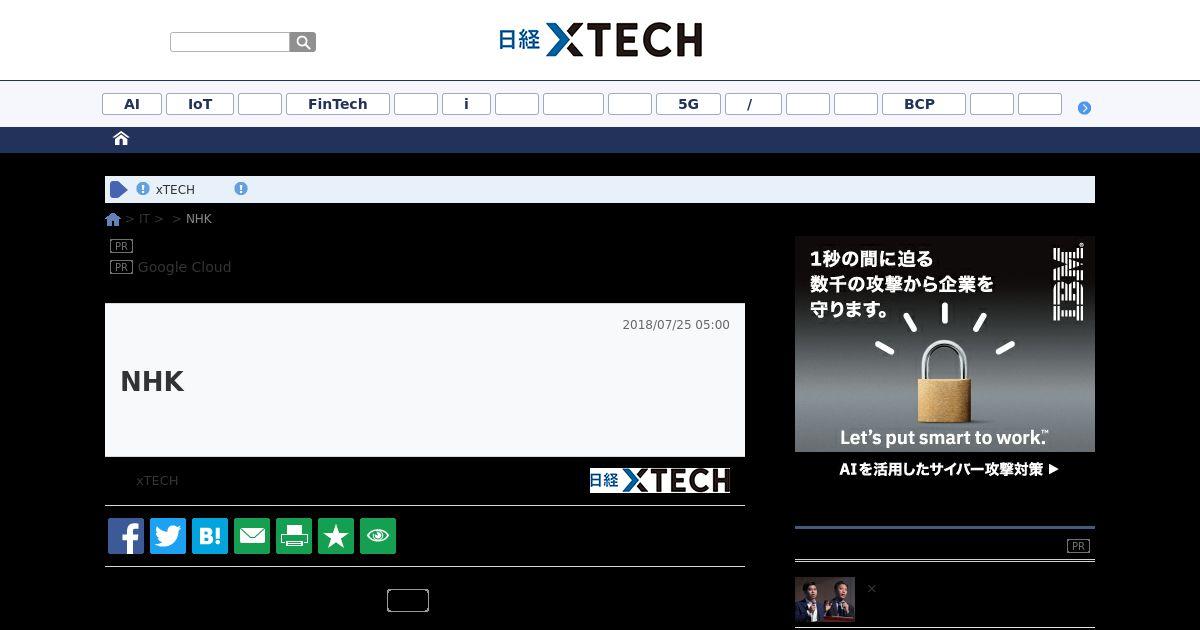Bookmark with Hatena B! icon
Viewport: 1200px width, 630px height.
[210, 536]
